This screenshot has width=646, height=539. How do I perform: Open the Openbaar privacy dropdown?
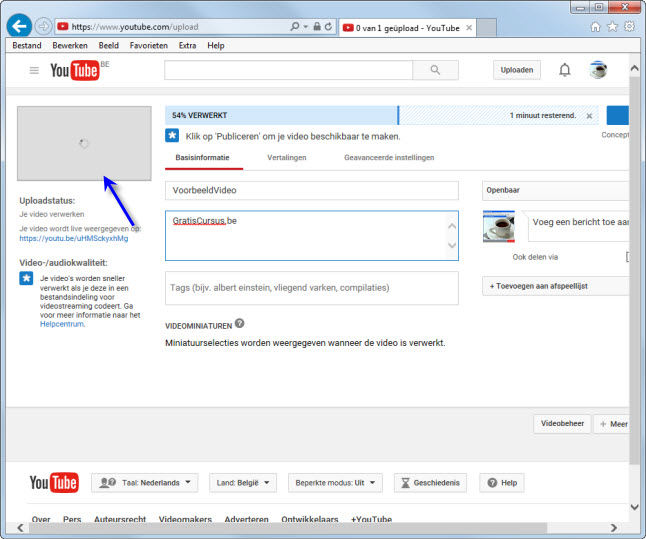[x=555, y=190]
